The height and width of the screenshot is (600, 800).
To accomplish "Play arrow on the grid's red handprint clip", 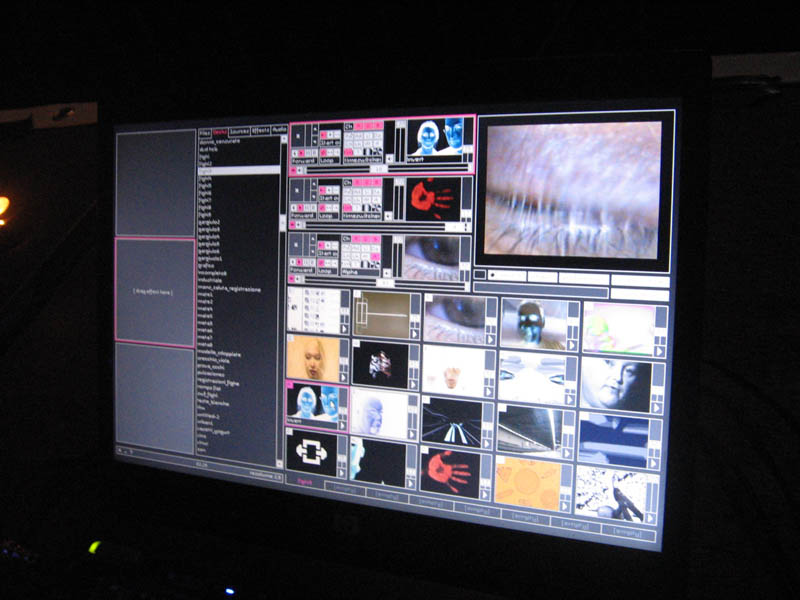I will 485,495.
